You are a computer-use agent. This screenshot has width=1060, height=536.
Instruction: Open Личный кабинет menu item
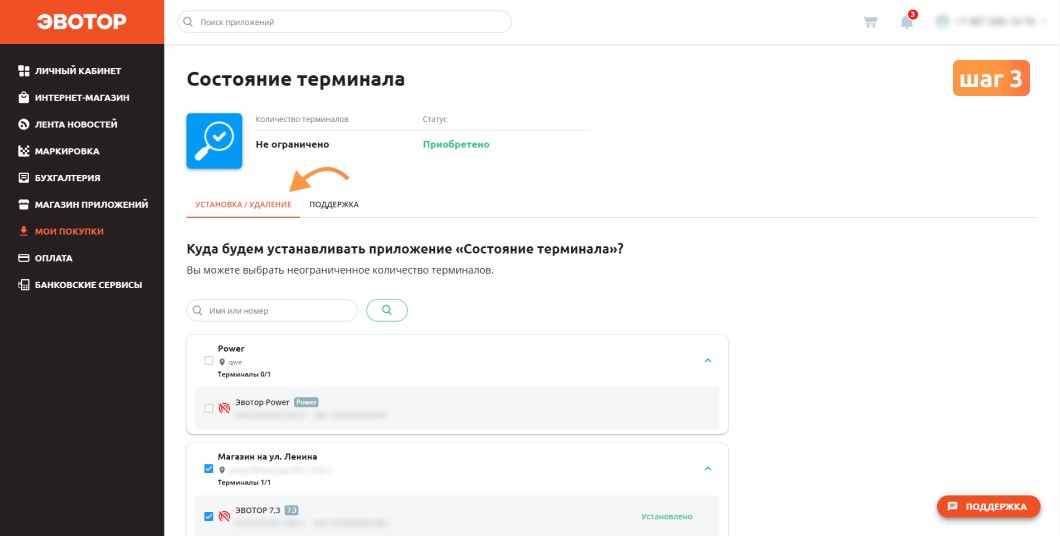(x=78, y=71)
